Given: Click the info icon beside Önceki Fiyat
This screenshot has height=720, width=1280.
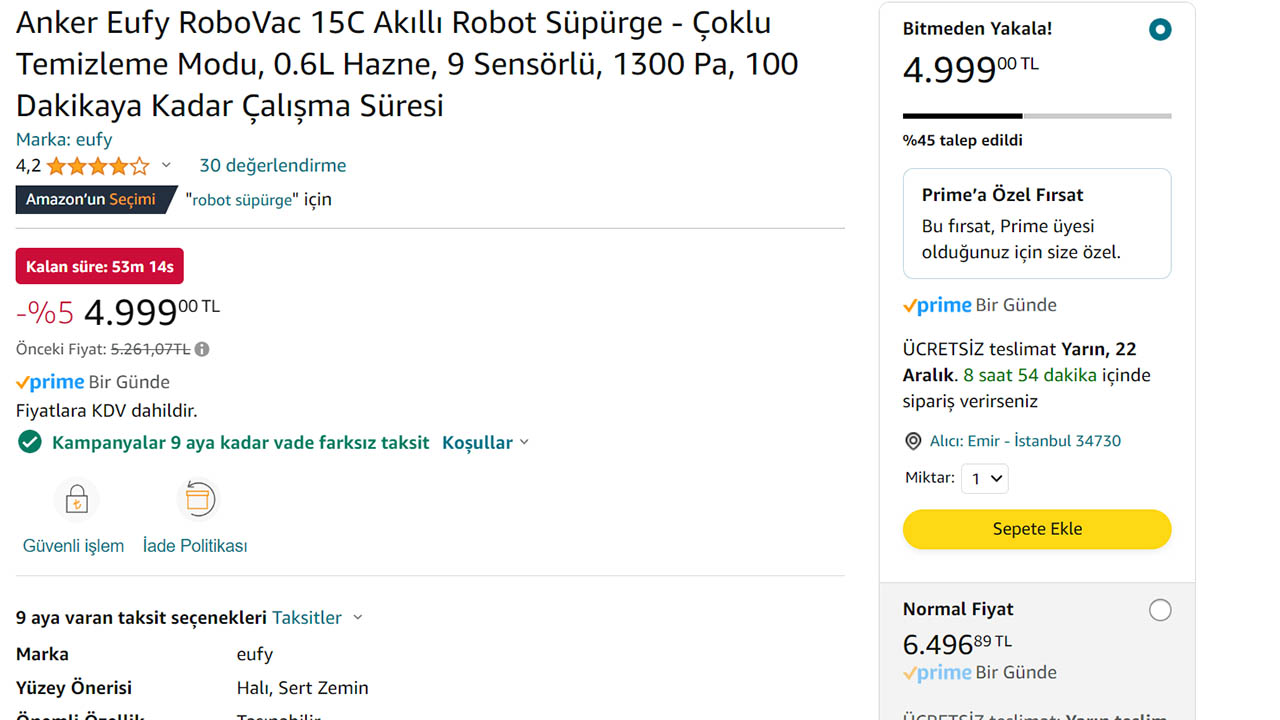Looking at the screenshot, I should point(202,349).
